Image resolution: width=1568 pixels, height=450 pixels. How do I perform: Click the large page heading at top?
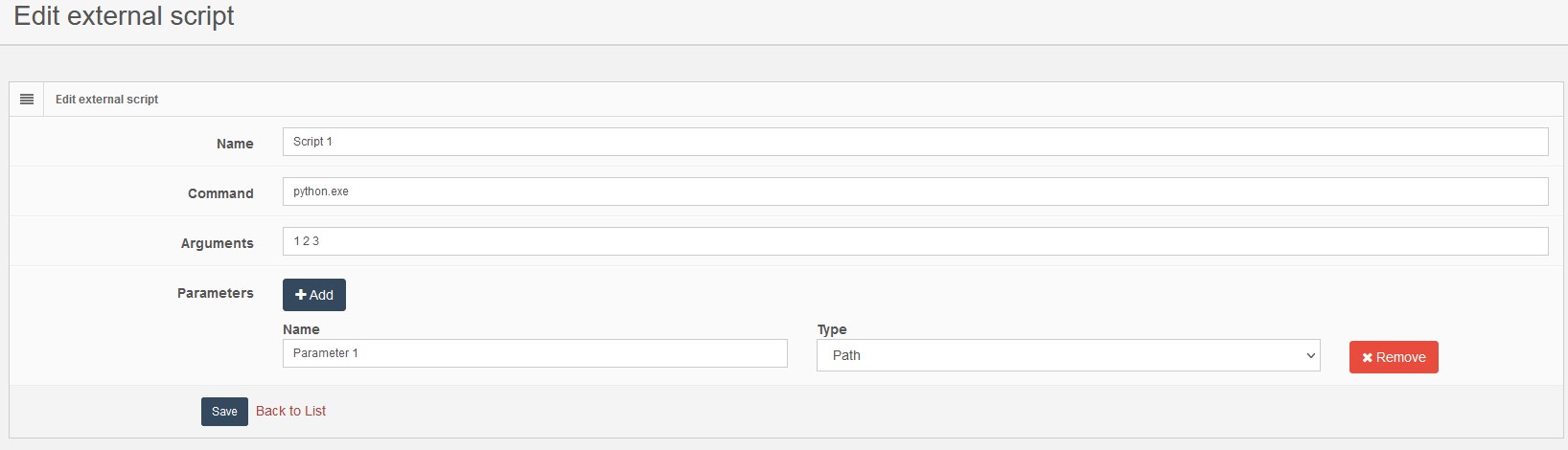click(x=125, y=16)
